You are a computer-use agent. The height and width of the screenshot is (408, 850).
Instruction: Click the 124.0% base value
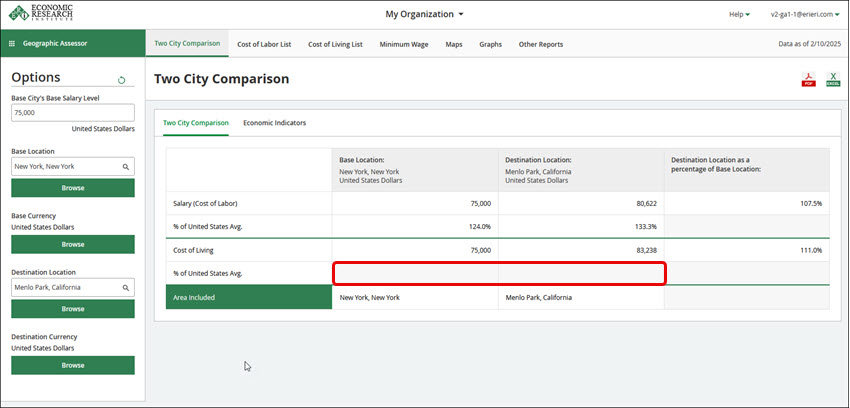480,227
